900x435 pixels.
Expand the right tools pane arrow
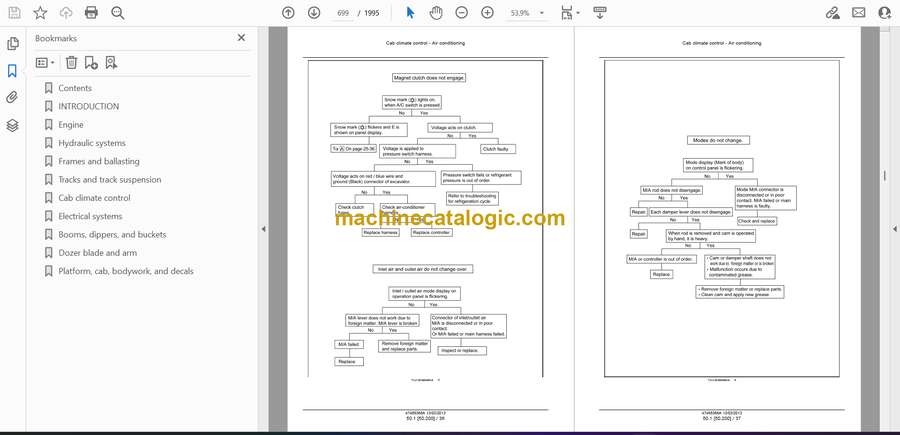(x=895, y=229)
